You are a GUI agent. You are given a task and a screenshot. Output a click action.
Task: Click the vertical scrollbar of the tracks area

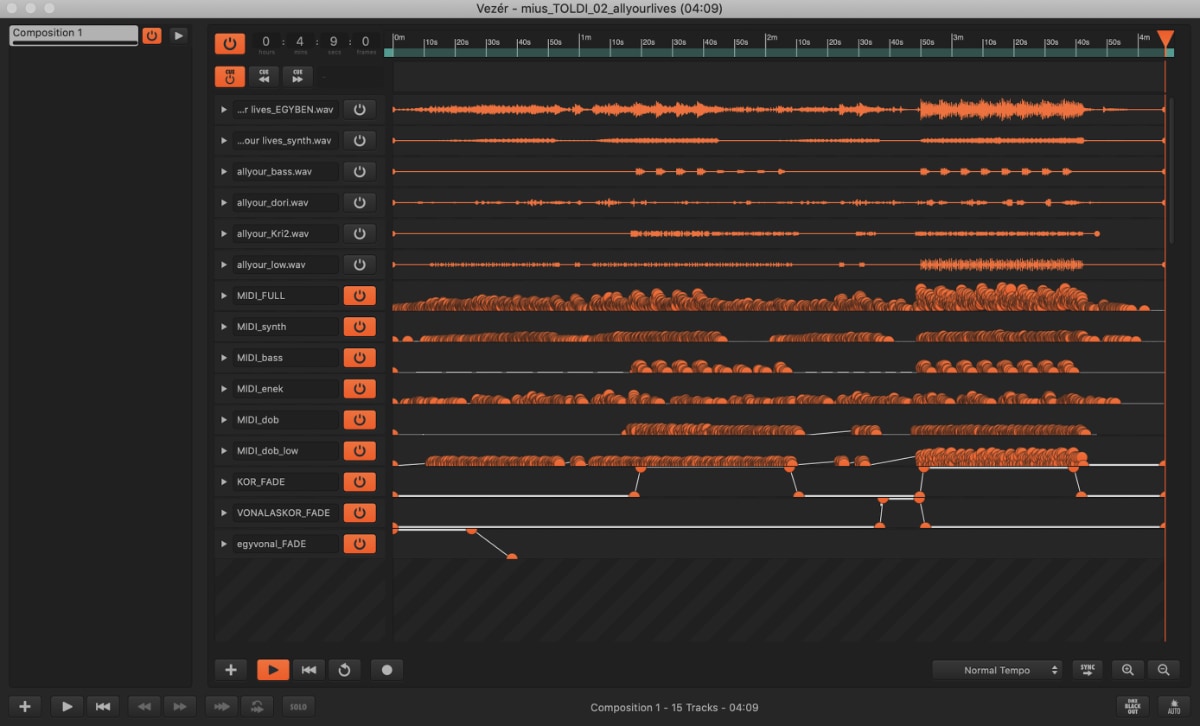coord(1171,170)
